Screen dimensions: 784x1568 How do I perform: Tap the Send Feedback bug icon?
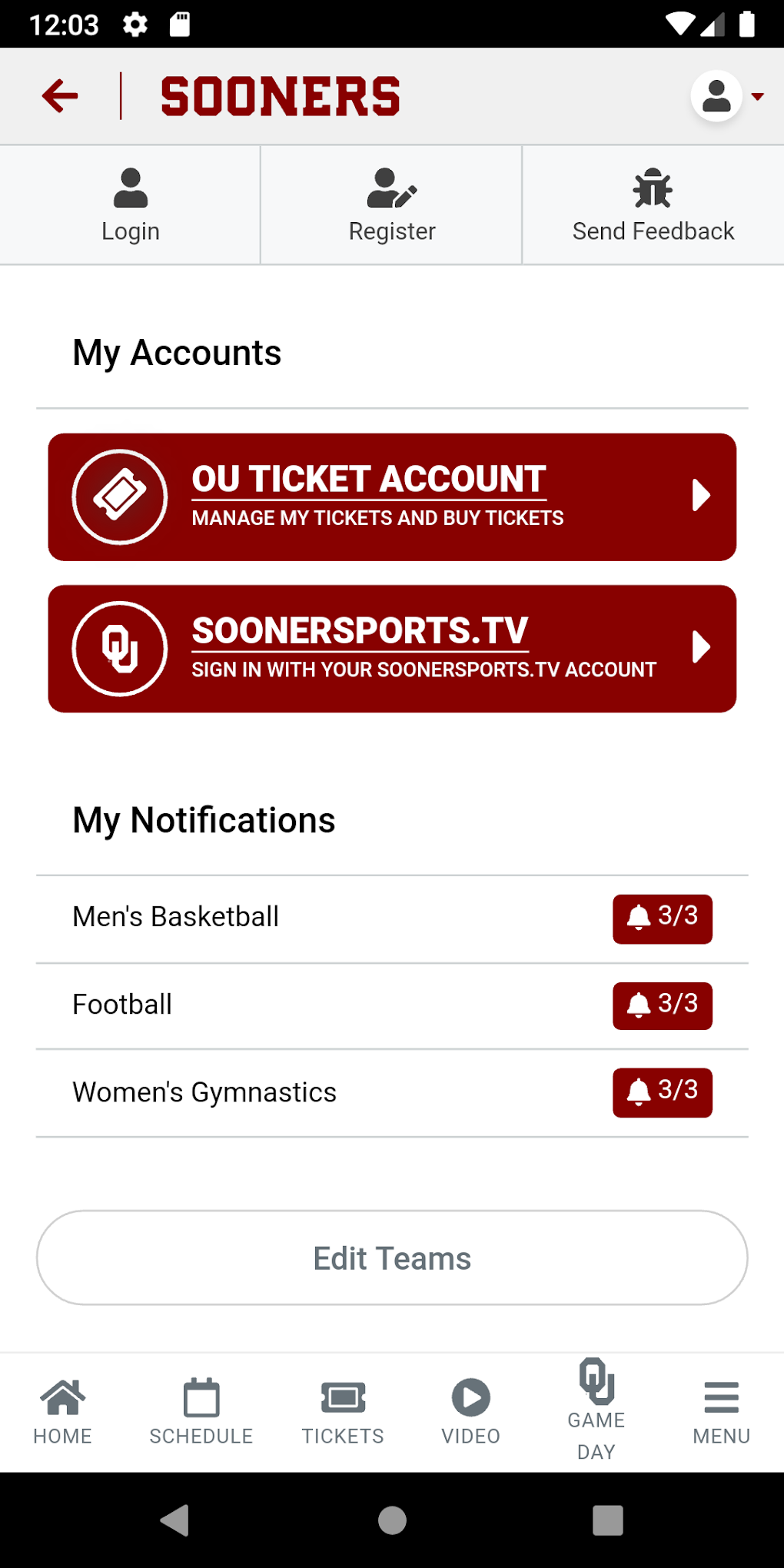653,188
